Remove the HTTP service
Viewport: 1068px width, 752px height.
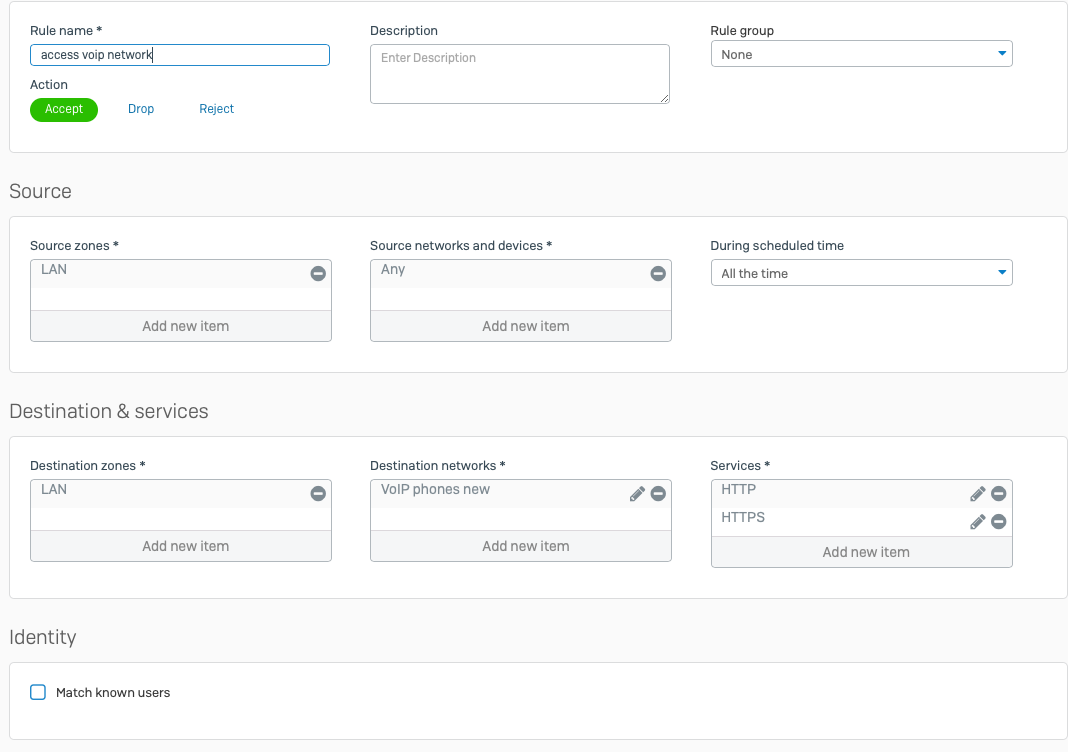point(998,493)
